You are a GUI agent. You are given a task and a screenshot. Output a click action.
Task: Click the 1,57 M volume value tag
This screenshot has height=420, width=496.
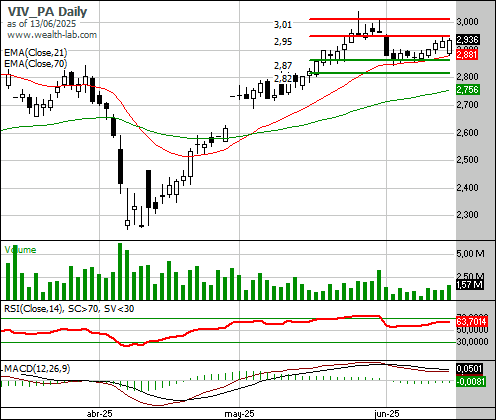pyautogui.click(x=470, y=285)
